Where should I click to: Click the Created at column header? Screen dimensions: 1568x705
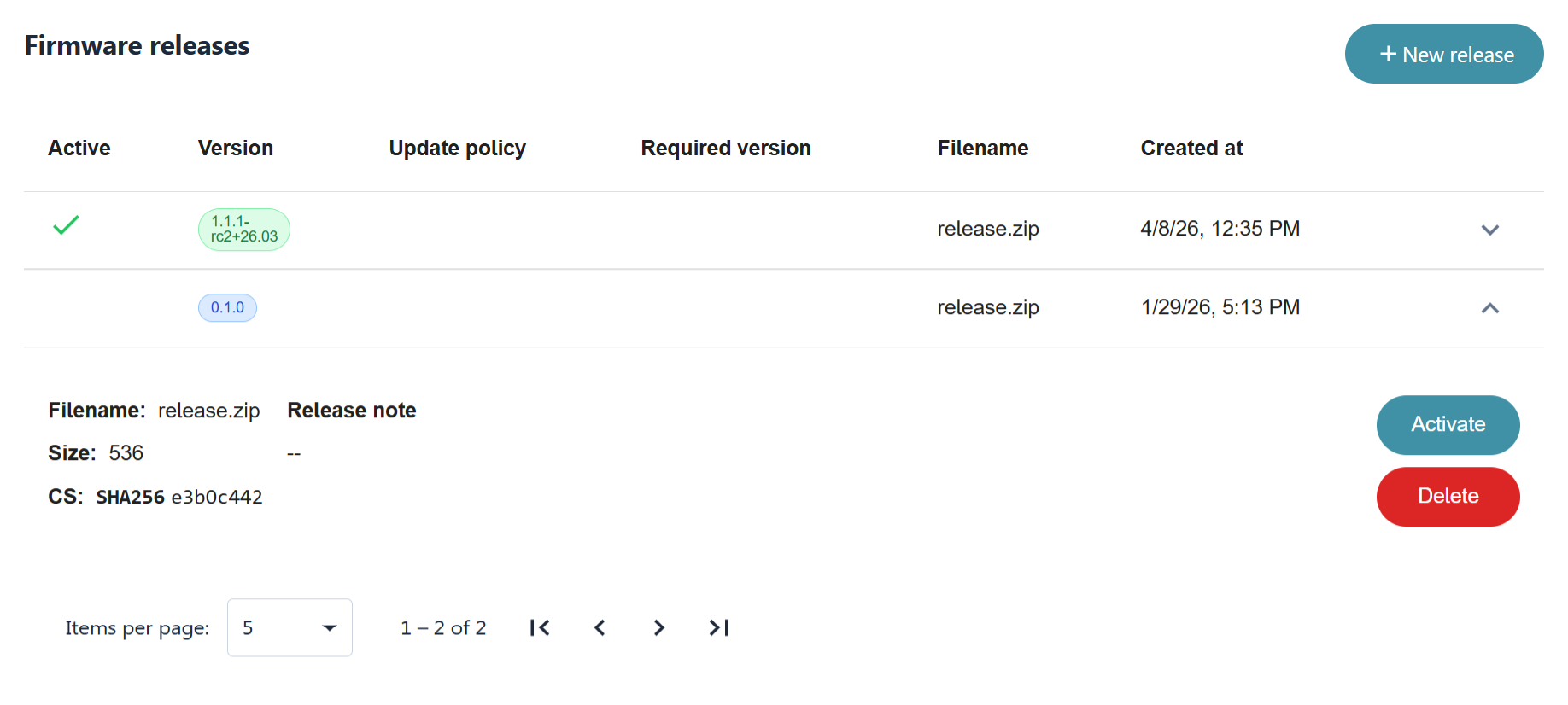(x=1191, y=149)
